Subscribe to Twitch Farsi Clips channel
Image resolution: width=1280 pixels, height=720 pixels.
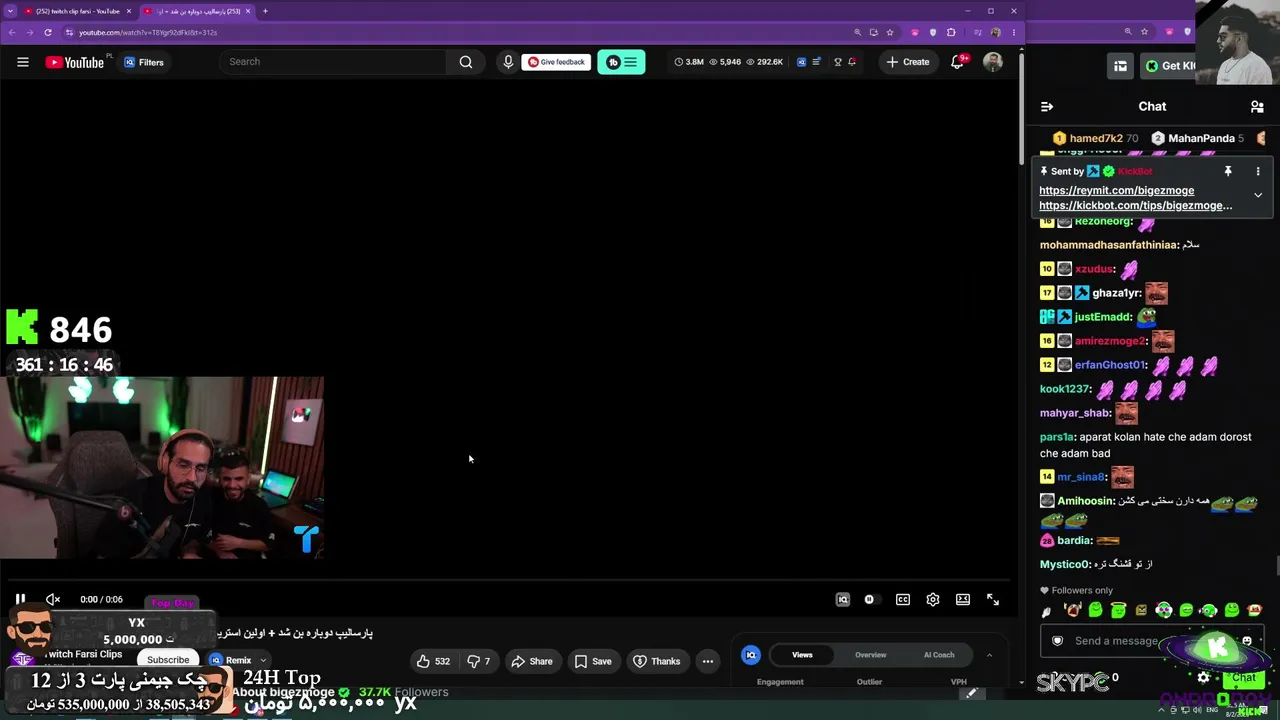(x=168, y=660)
